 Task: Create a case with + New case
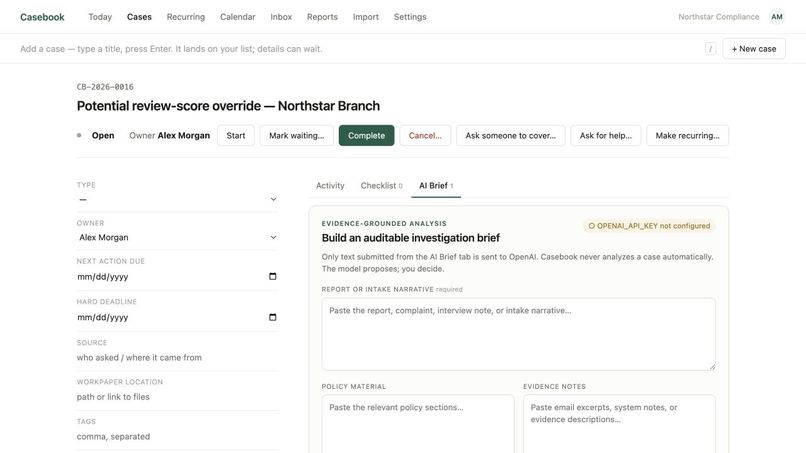click(x=754, y=49)
